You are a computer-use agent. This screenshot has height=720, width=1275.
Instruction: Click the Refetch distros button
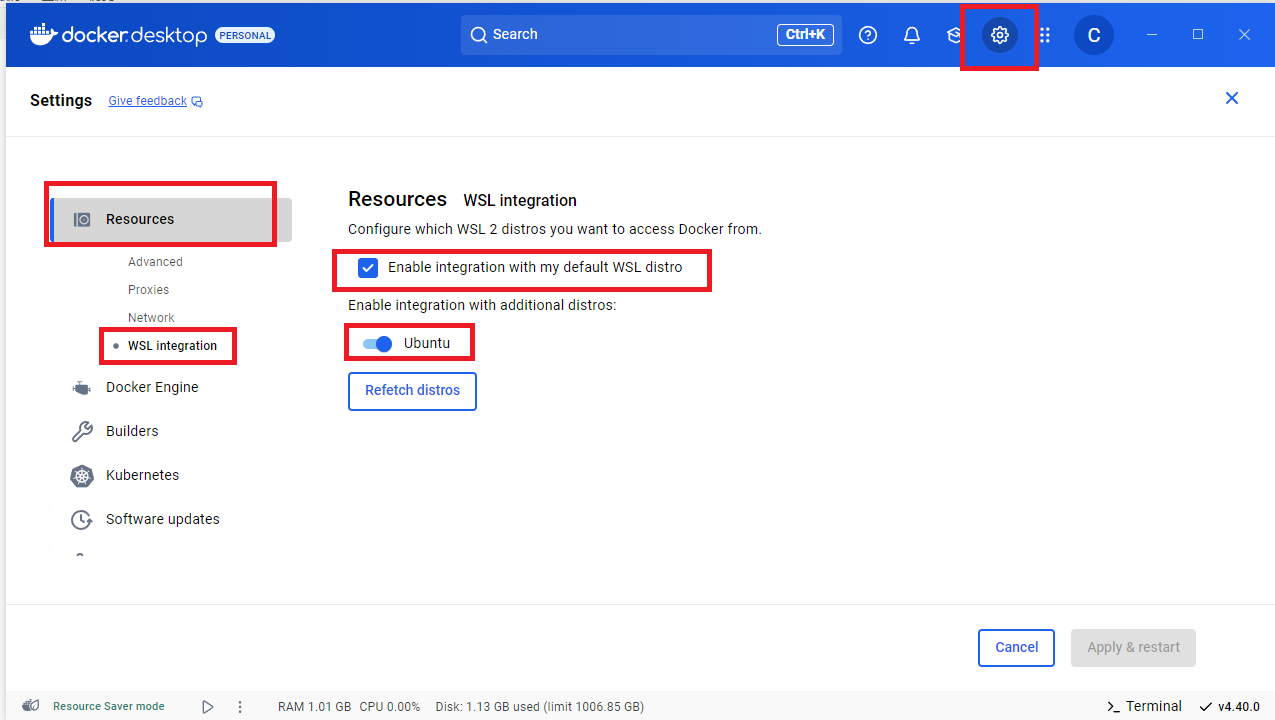412,391
